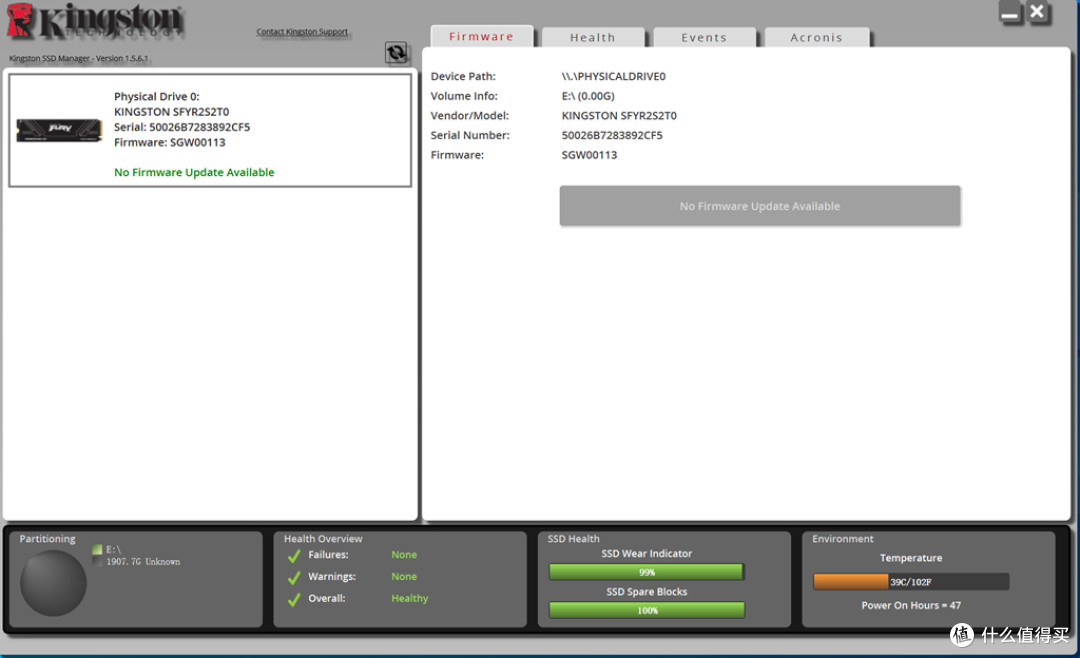The height and width of the screenshot is (658, 1080).
Task: Minimize the Kingston SSD Manager window
Action: click(x=1010, y=12)
